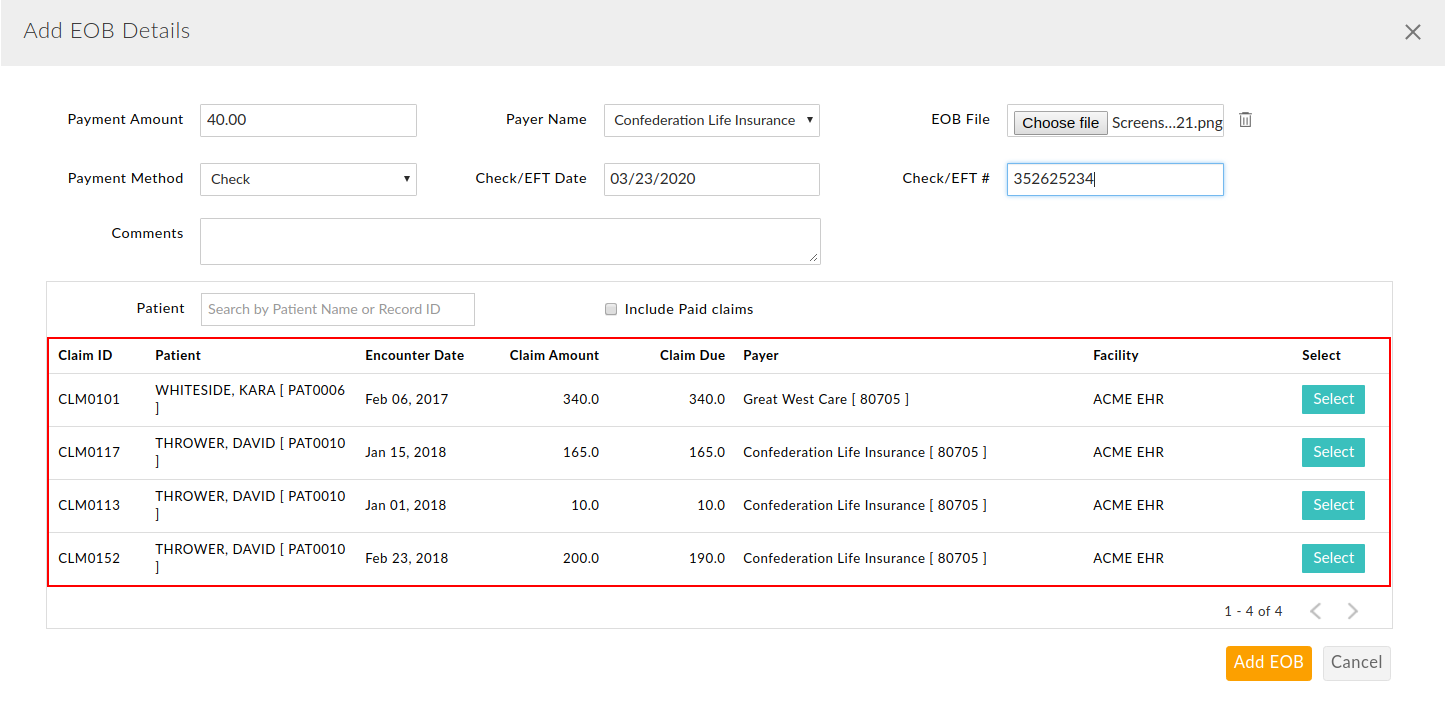Click the Jan 01, 2018 encounter date
Image resolution: width=1445 pixels, height=707 pixels.
click(406, 505)
